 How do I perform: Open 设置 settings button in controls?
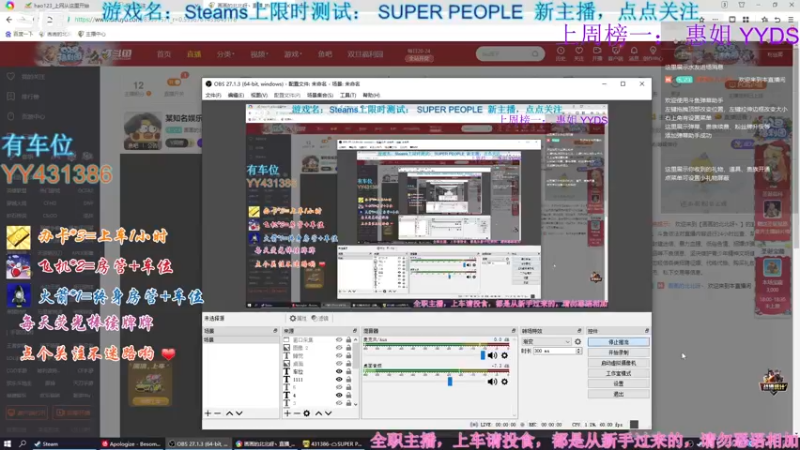[618, 384]
